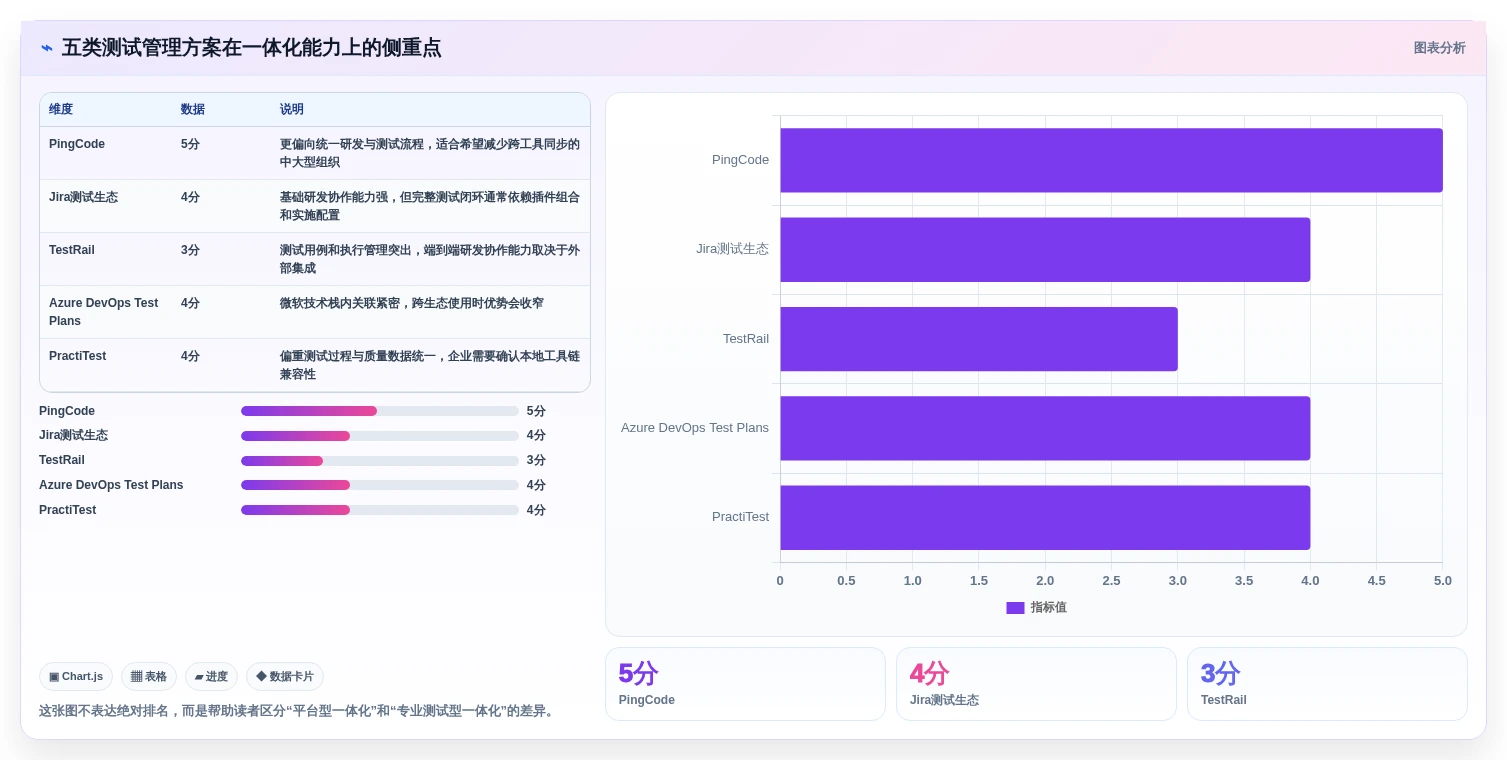This screenshot has height=760, width=1507.
Task: Click the TestRail bar in the chart
Action: 979,339
